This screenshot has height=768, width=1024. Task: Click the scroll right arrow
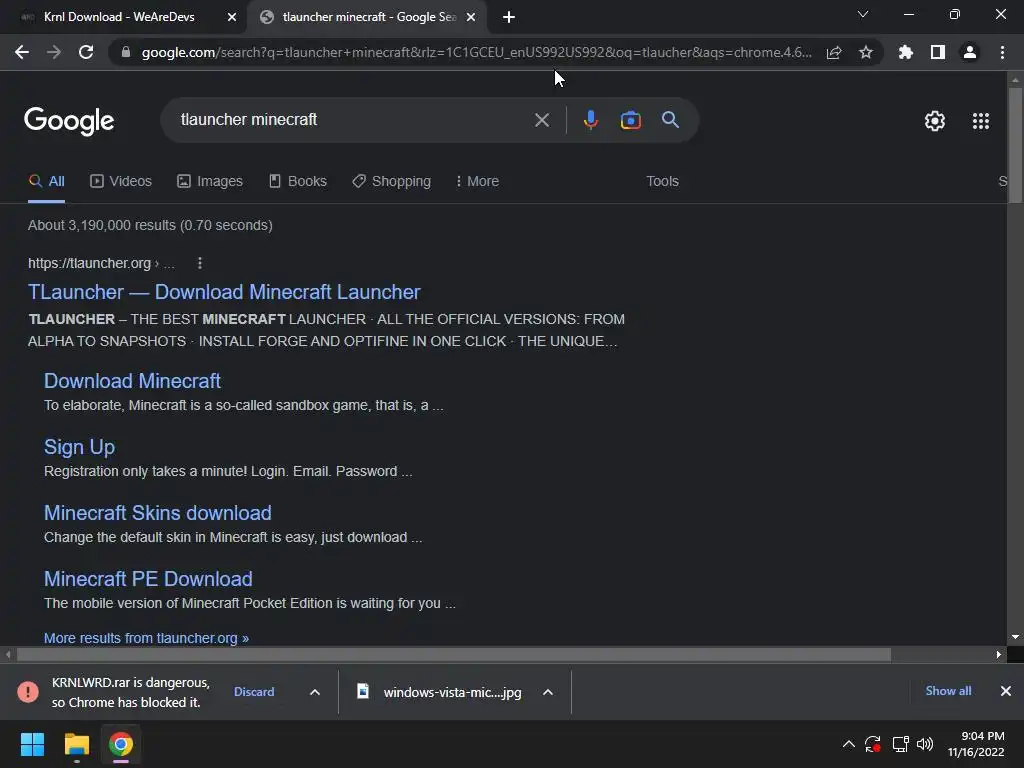pyautogui.click(x=999, y=654)
